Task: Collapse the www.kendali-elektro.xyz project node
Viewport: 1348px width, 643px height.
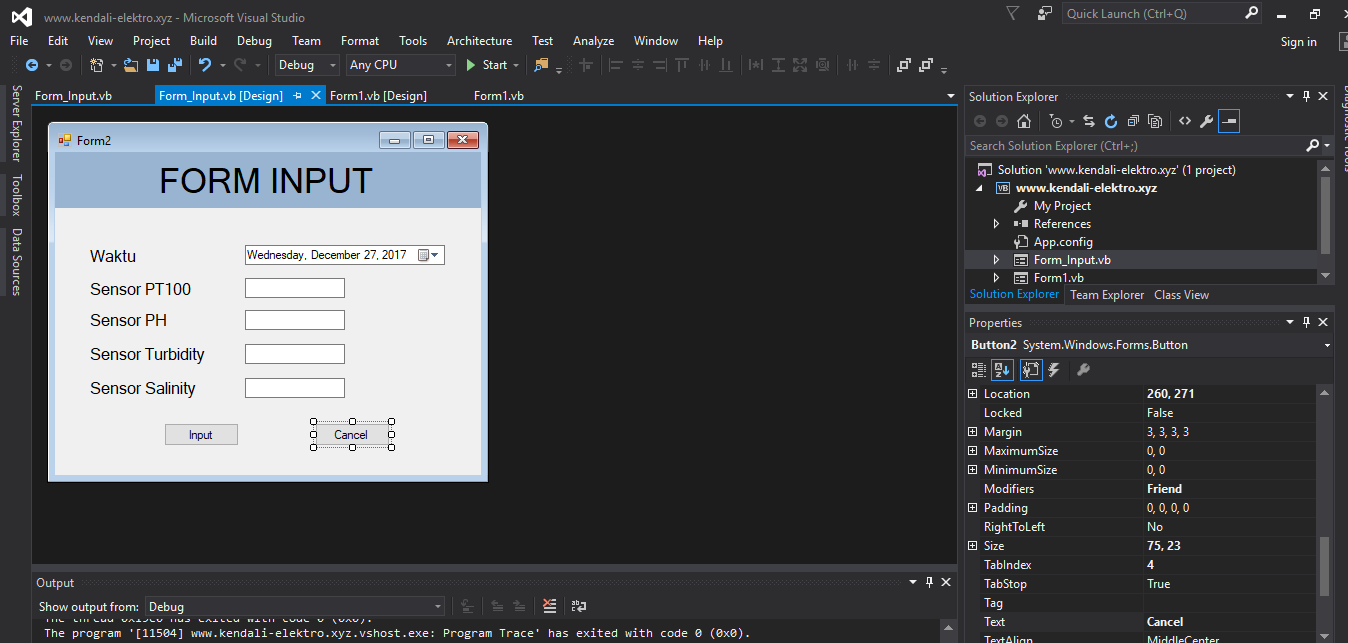Action: (x=979, y=188)
